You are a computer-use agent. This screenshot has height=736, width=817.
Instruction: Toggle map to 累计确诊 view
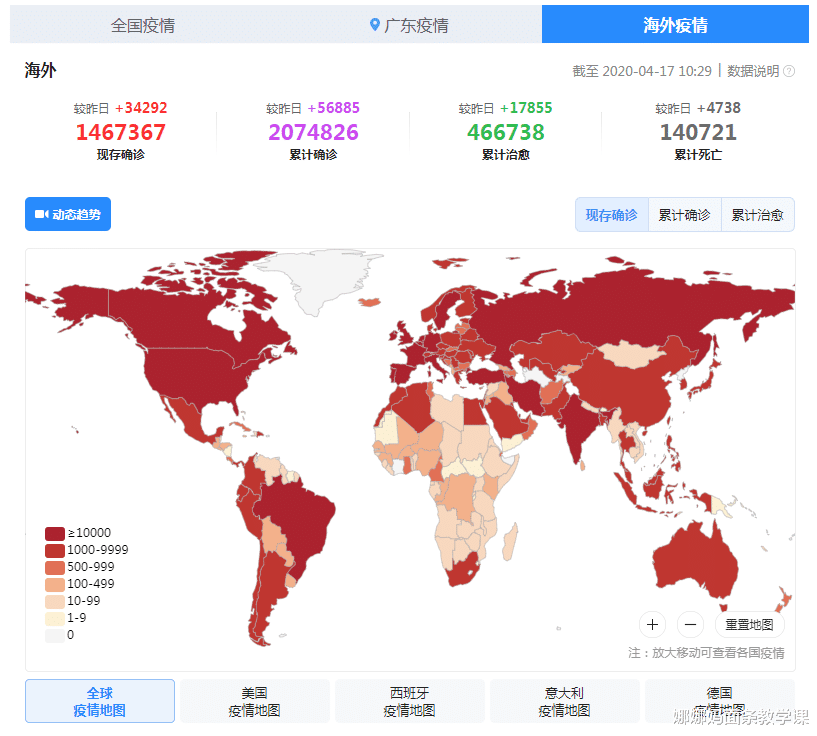pos(684,215)
